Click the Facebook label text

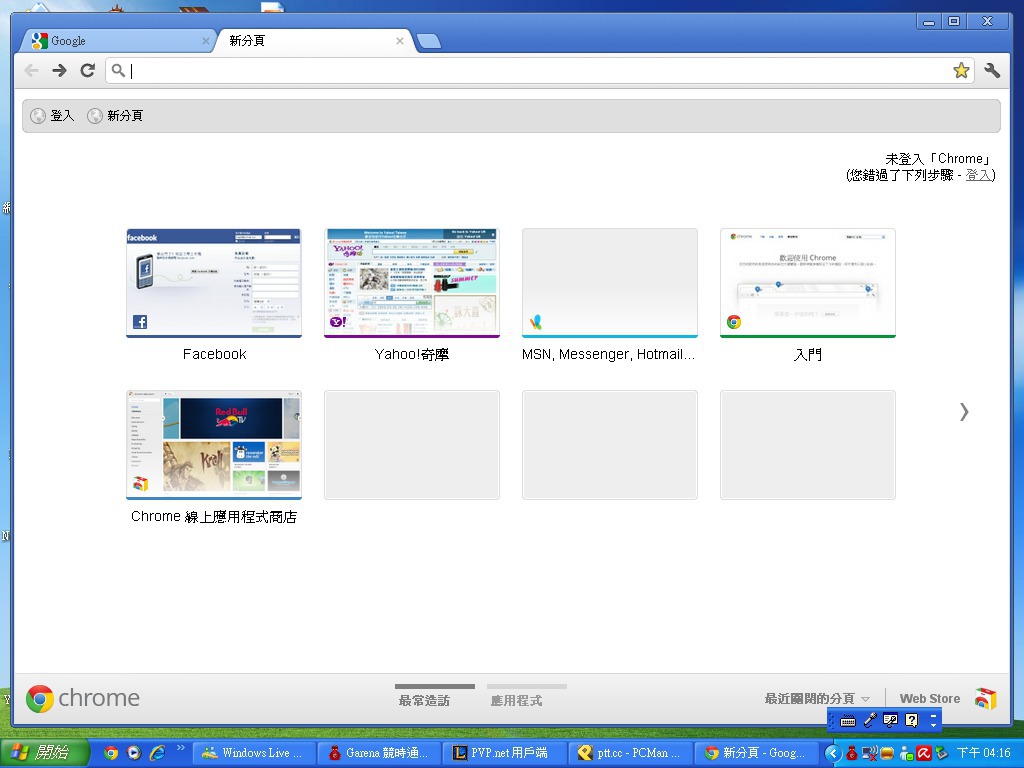214,355
